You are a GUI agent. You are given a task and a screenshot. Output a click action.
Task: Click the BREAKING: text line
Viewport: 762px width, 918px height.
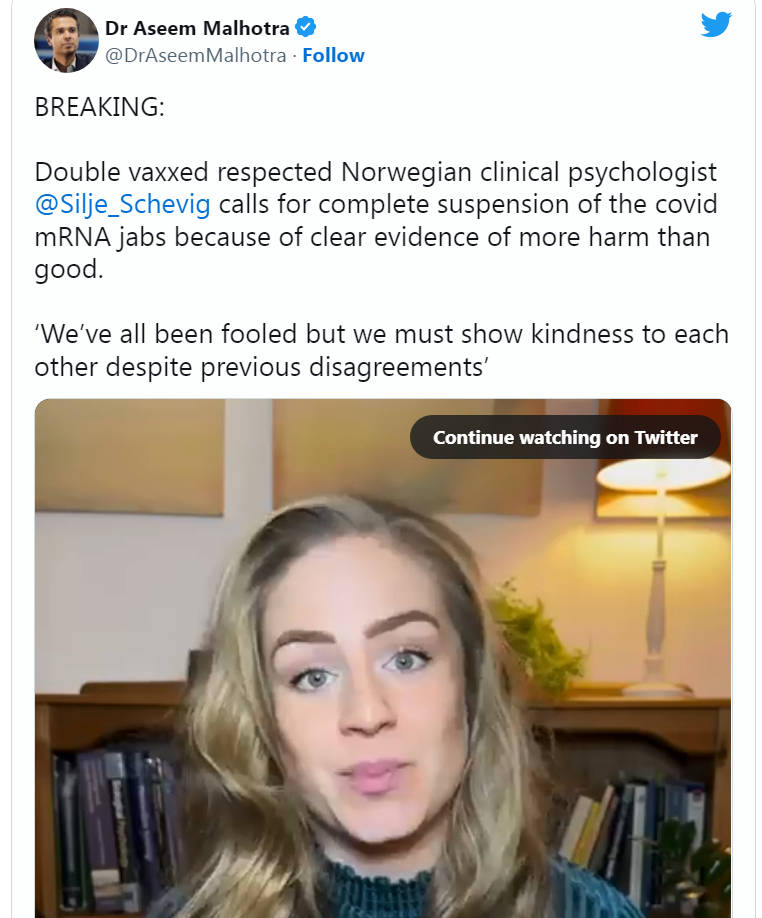tap(99, 108)
